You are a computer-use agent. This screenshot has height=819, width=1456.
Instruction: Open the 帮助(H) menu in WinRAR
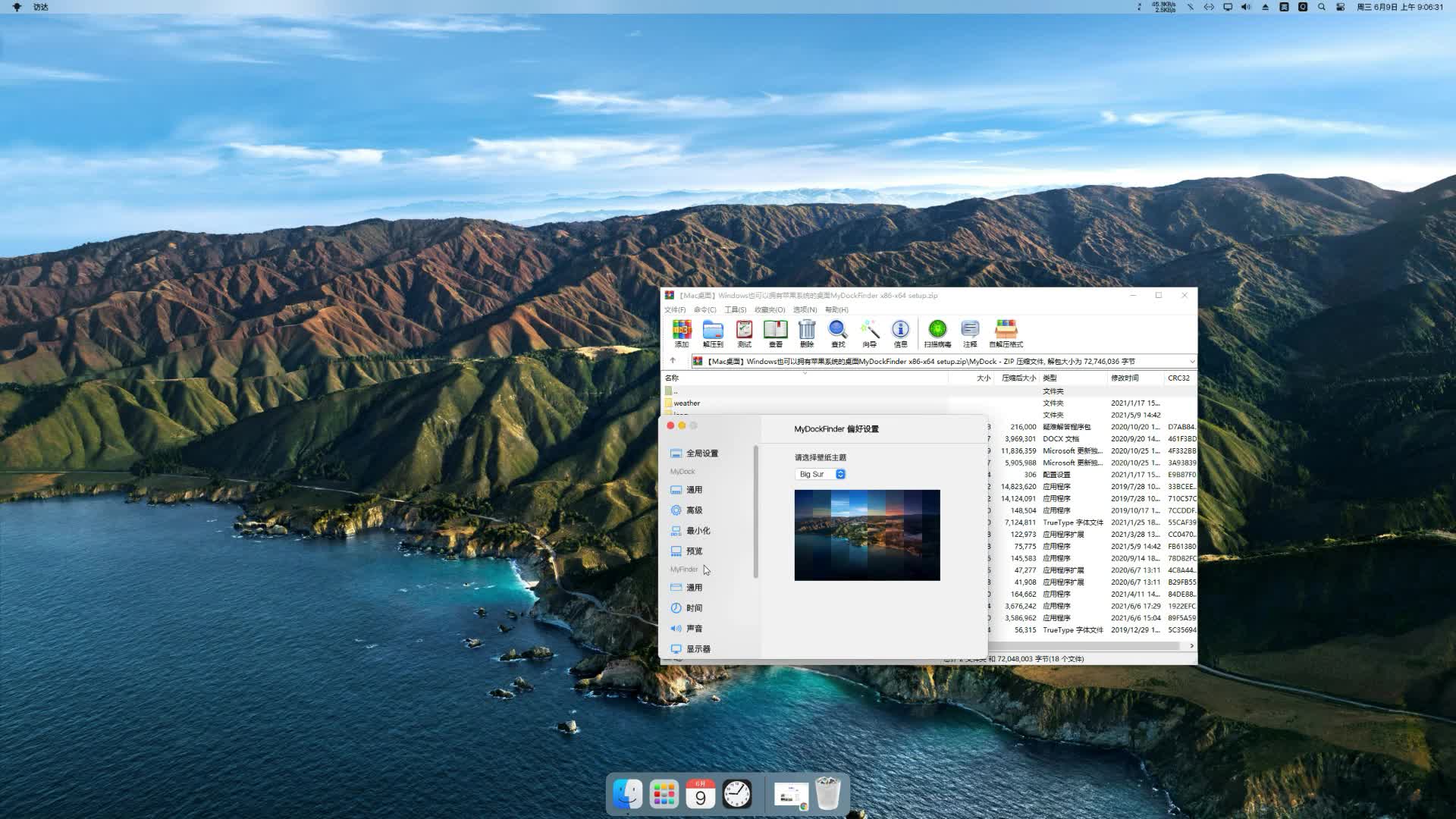pyautogui.click(x=836, y=309)
